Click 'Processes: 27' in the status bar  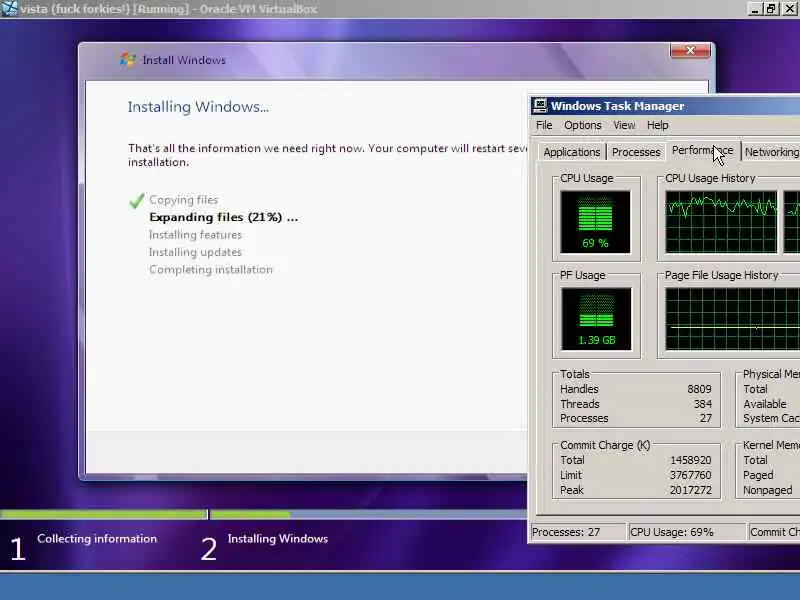(578, 532)
